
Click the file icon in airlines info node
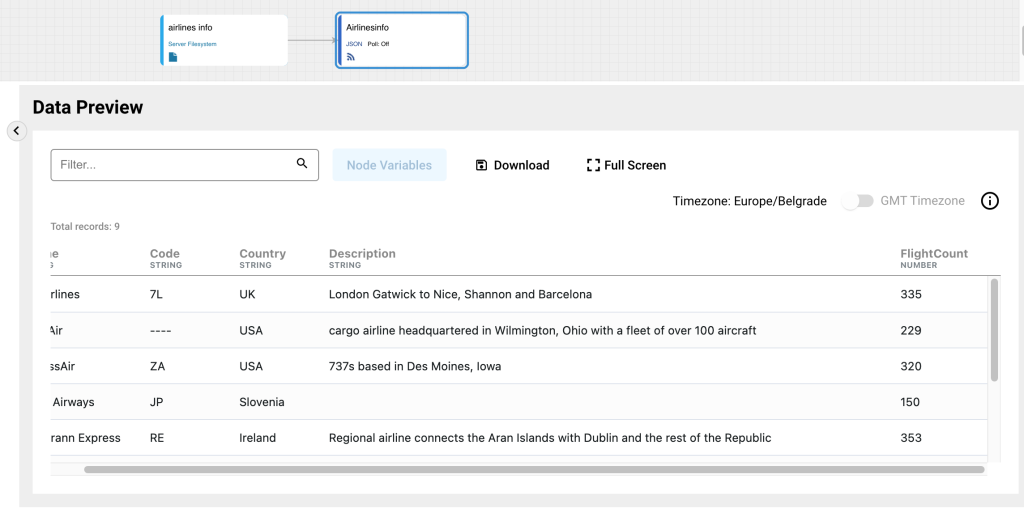[173, 57]
